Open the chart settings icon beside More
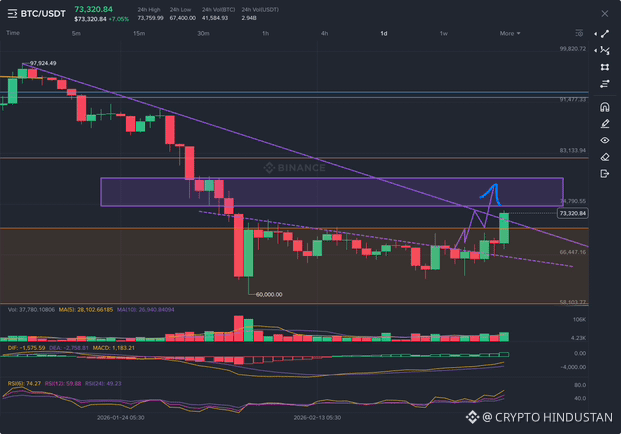 (x=579, y=33)
